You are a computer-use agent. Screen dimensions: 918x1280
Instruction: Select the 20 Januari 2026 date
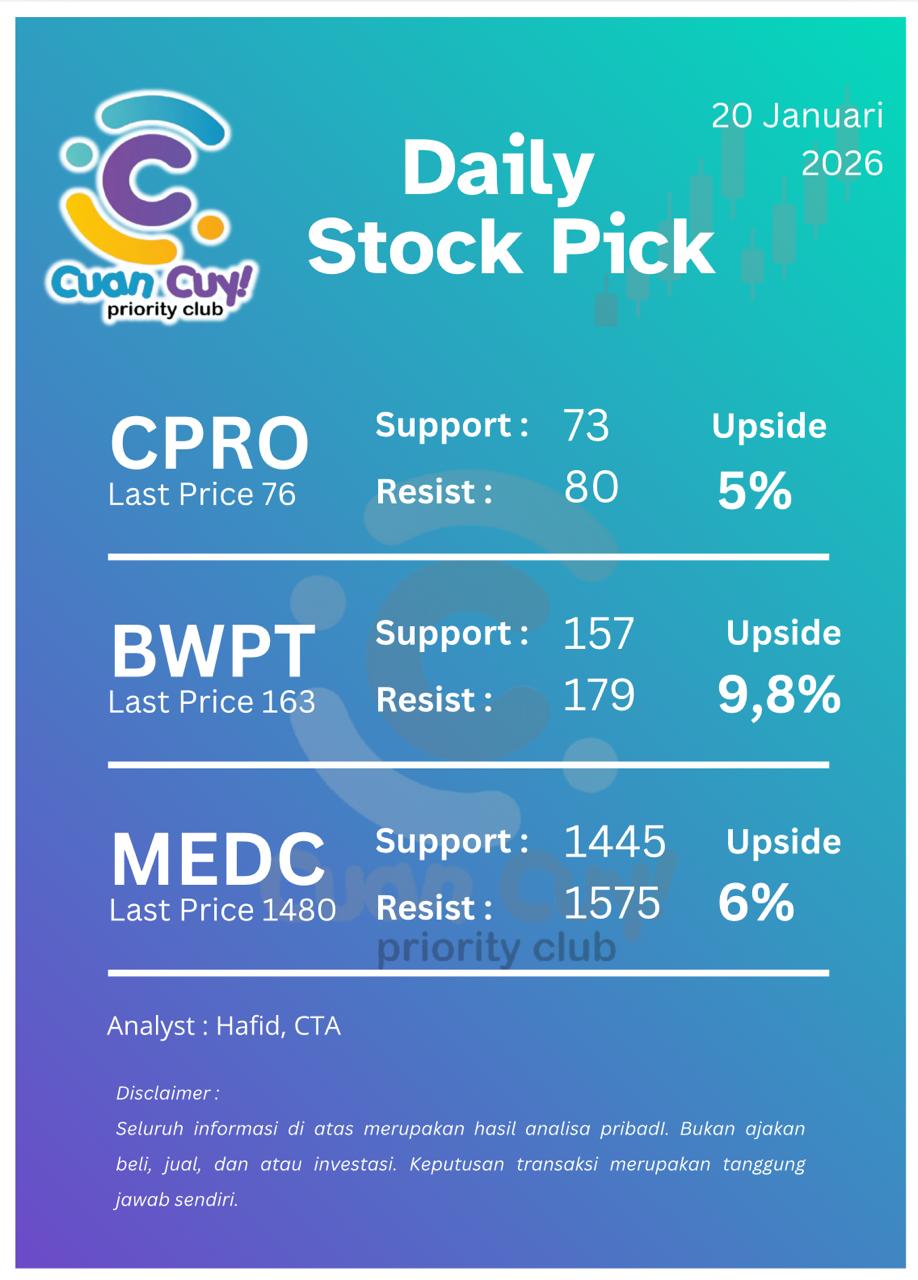pyautogui.click(x=797, y=139)
